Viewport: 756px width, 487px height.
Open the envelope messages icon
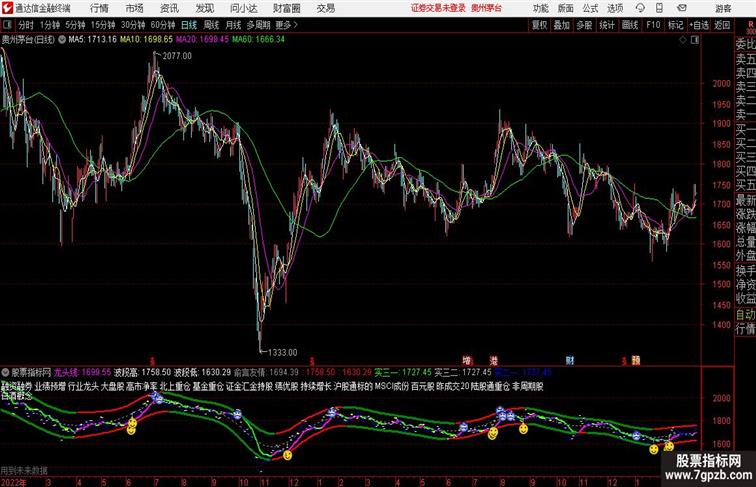[682, 8]
